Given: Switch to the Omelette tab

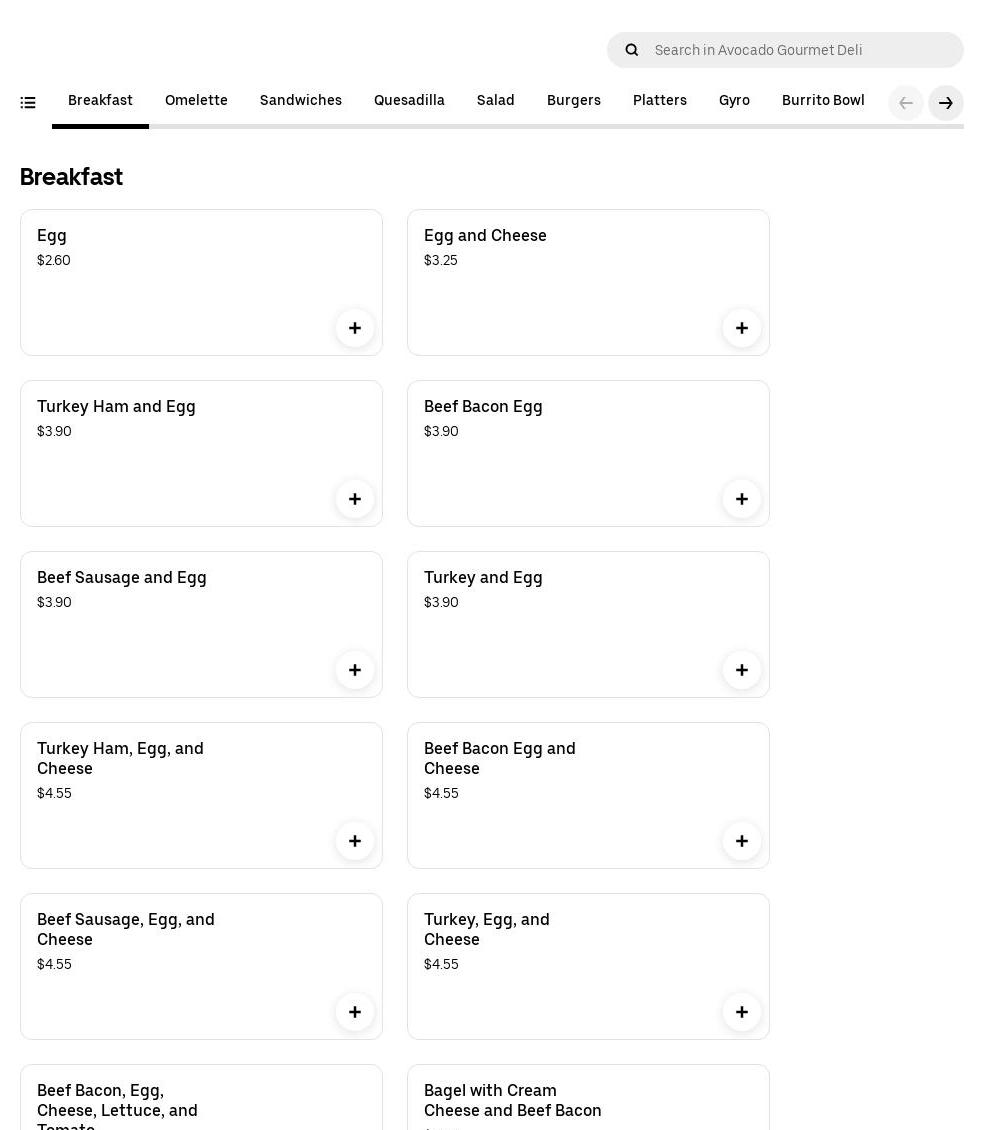Looking at the screenshot, I should point(196,100).
